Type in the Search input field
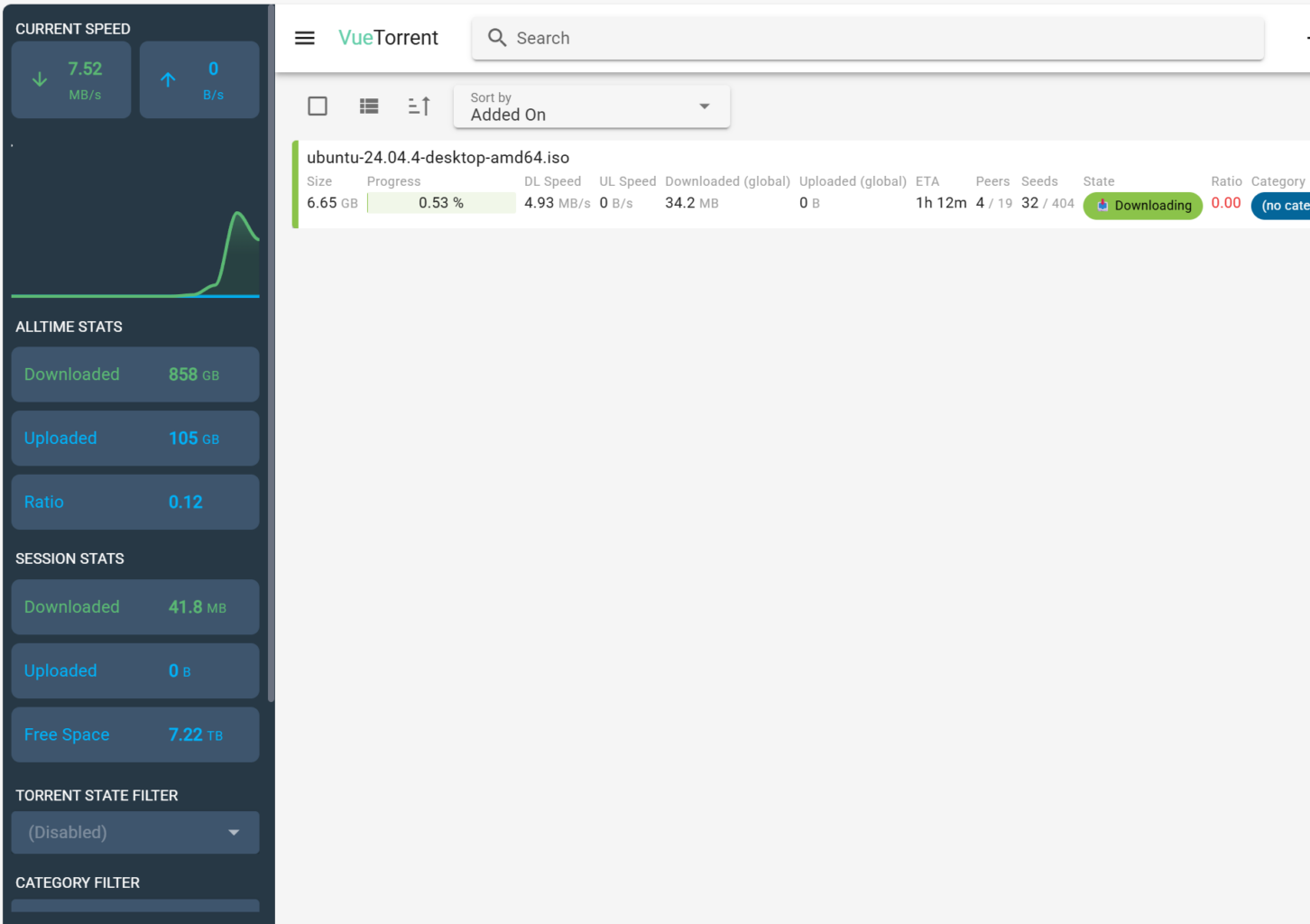Image resolution: width=1310 pixels, height=924 pixels. (884, 38)
